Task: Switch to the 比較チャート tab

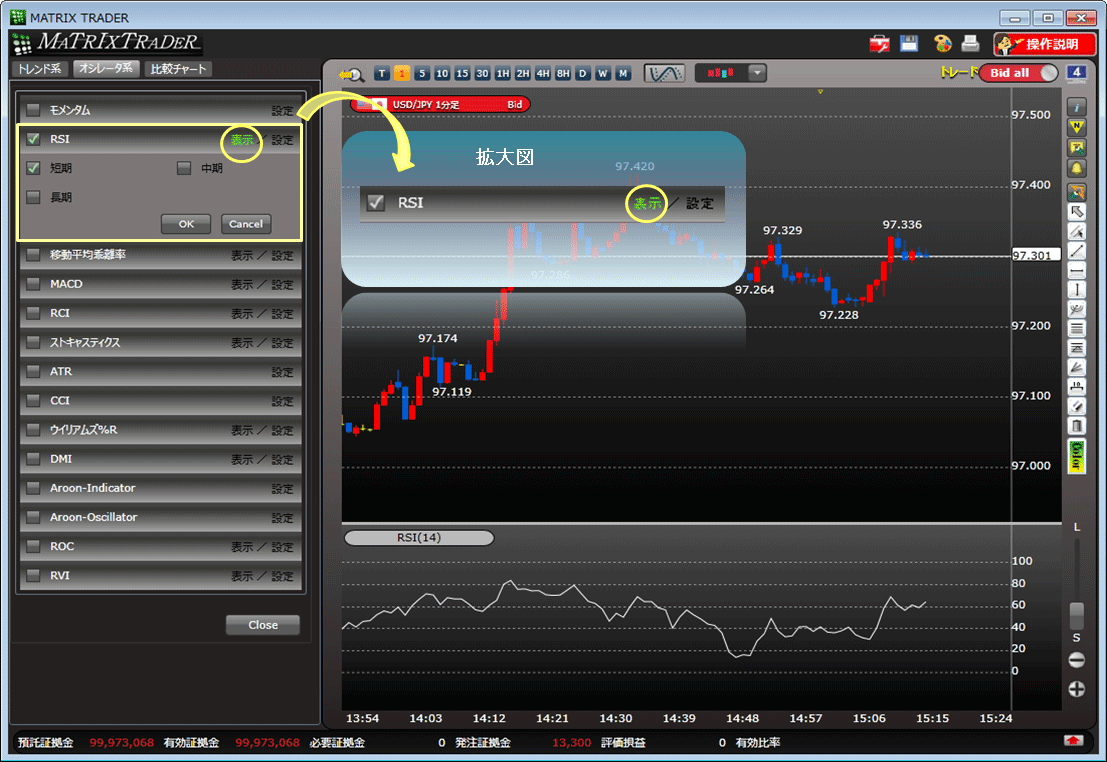Action: click(x=178, y=69)
